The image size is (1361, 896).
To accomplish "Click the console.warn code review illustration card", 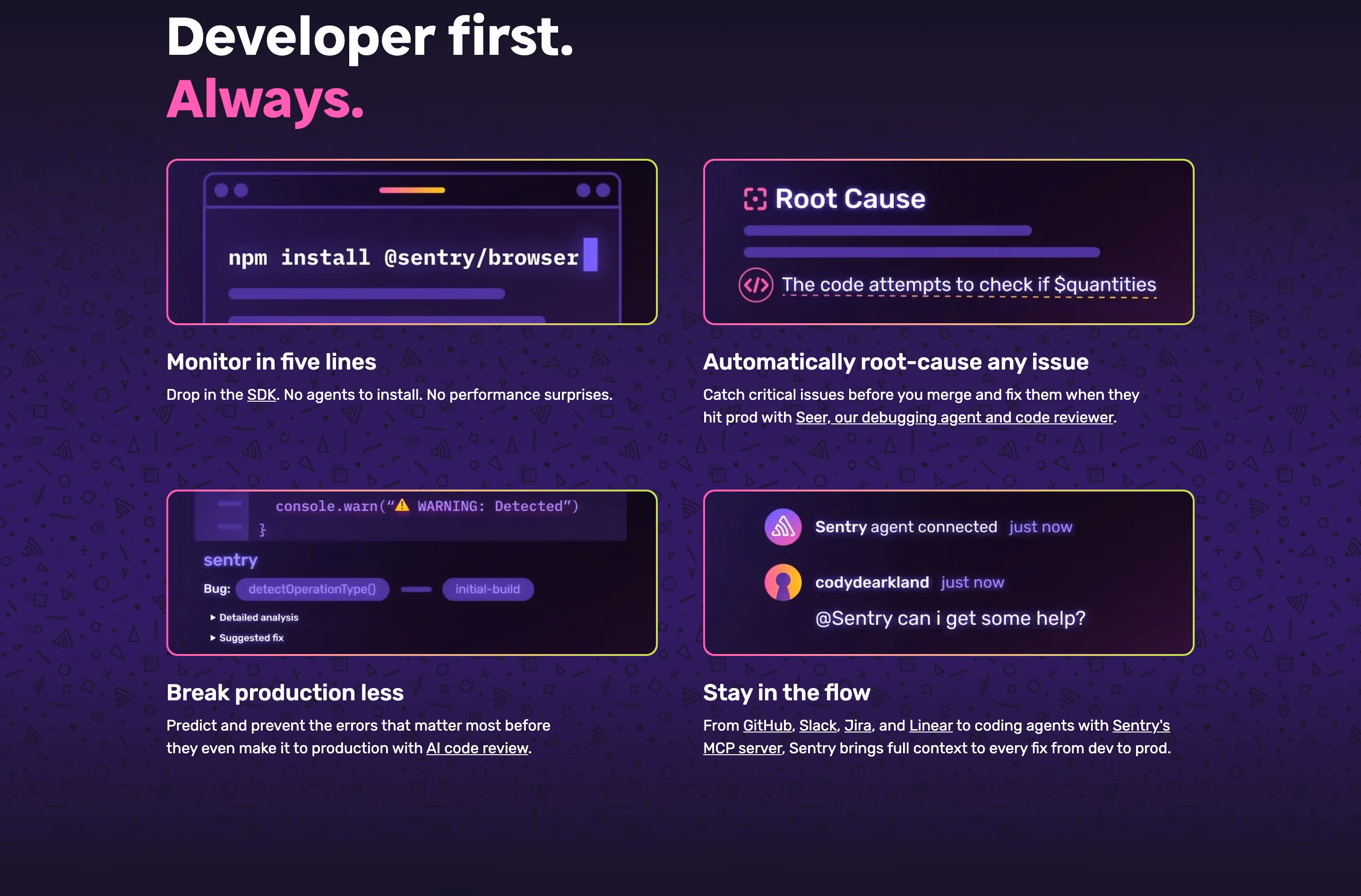I will click(x=412, y=572).
